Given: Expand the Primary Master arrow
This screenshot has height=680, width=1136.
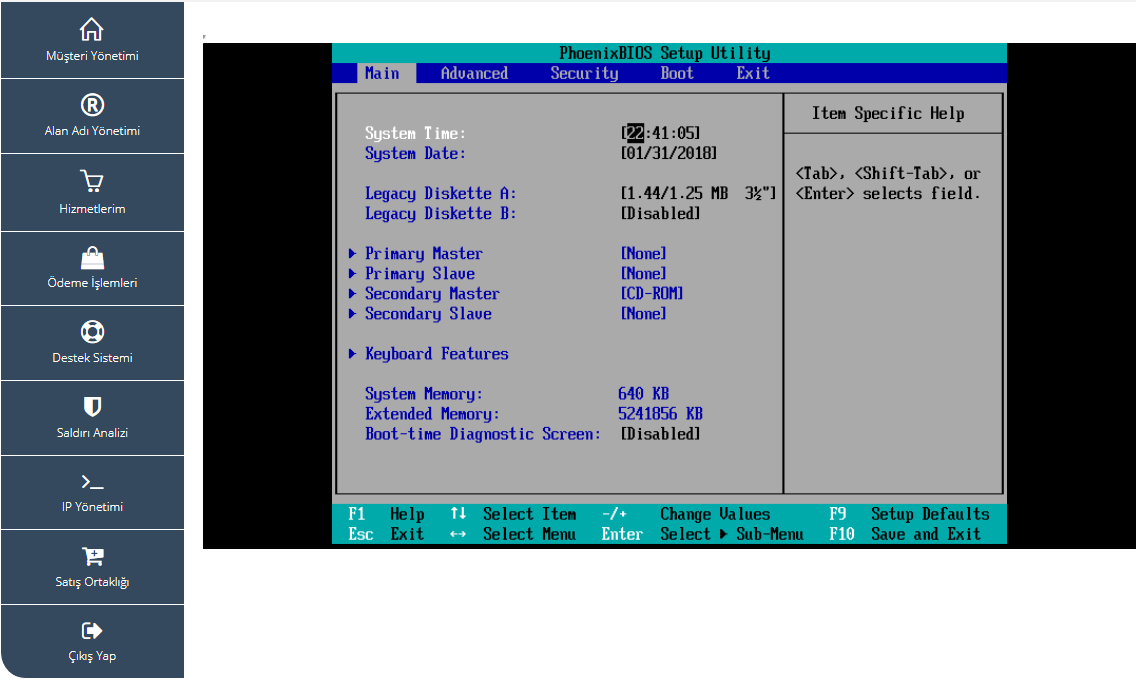Looking at the screenshot, I should tap(352, 253).
